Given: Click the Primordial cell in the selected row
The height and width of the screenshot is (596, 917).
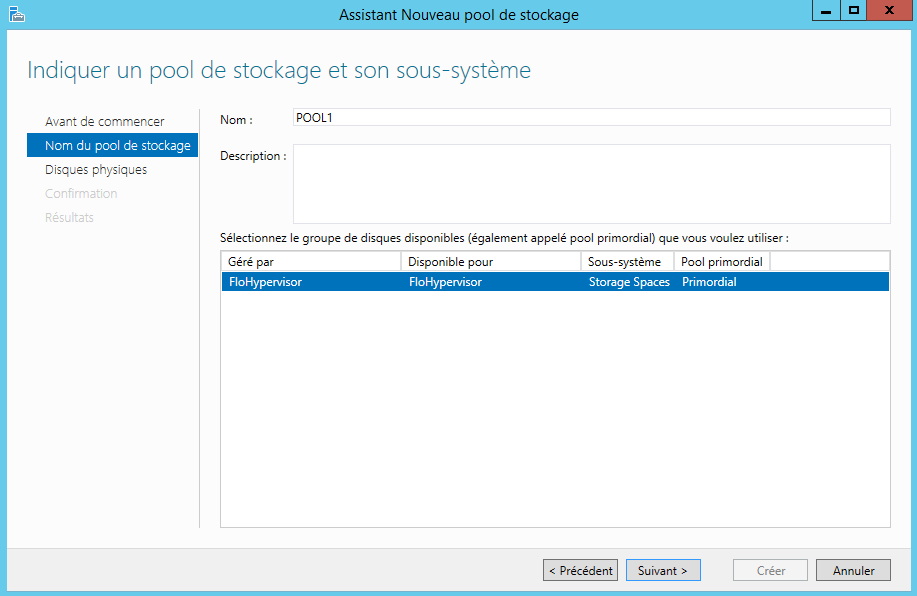Looking at the screenshot, I should click(x=710, y=282).
